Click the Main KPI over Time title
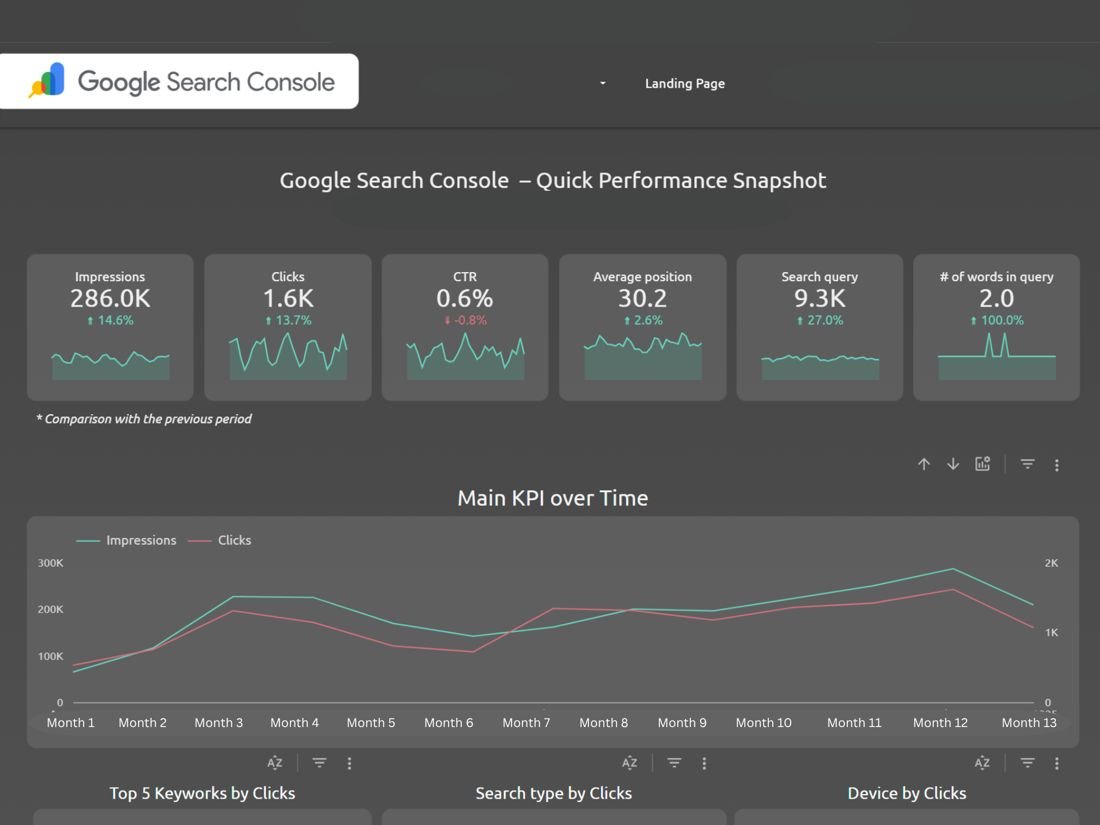The height and width of the screenshot is (825, 1100). pos(553,498)
